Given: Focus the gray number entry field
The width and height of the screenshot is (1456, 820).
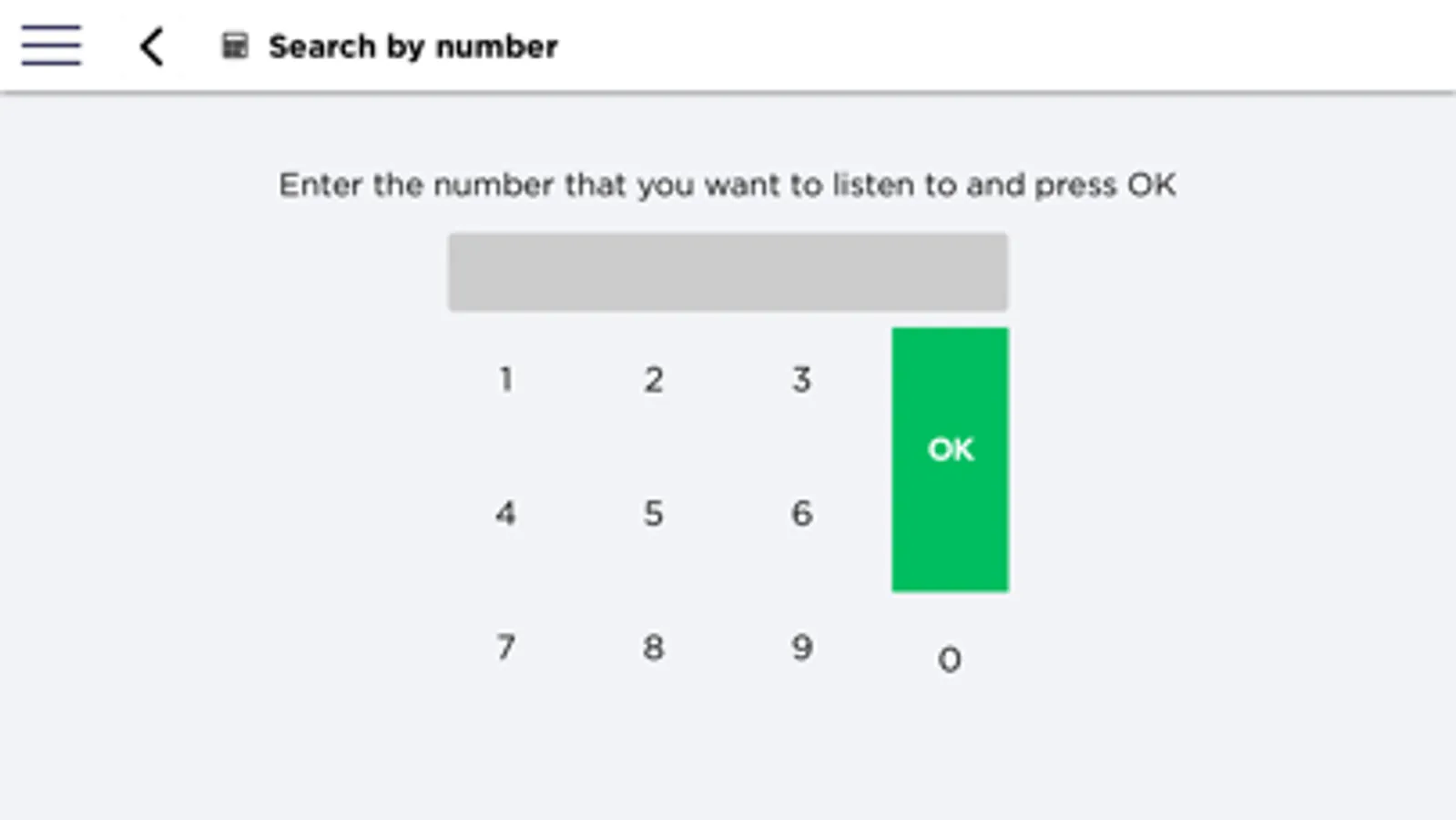Looking at the screenshot, I should click(728, 272).
